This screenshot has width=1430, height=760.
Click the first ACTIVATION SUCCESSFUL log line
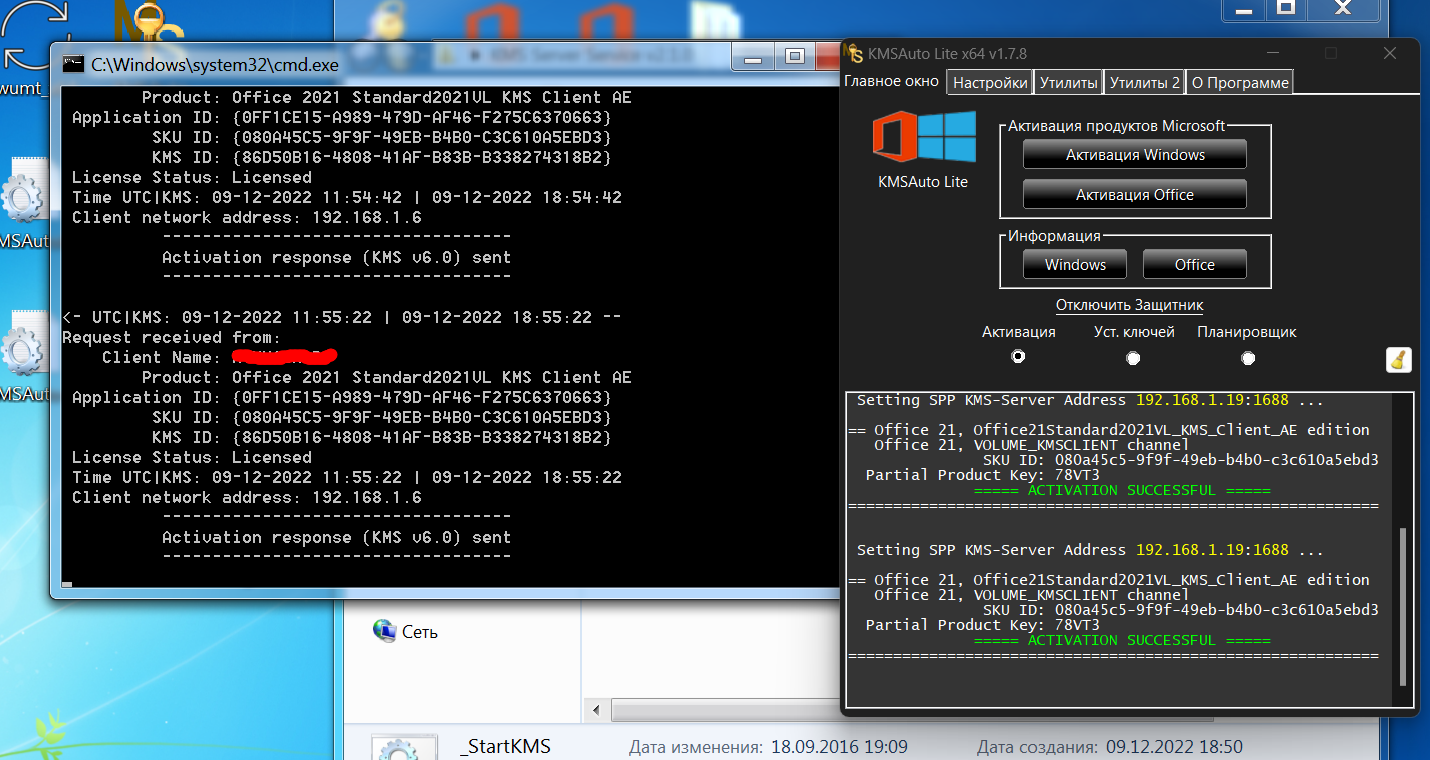coord(1121,490)
